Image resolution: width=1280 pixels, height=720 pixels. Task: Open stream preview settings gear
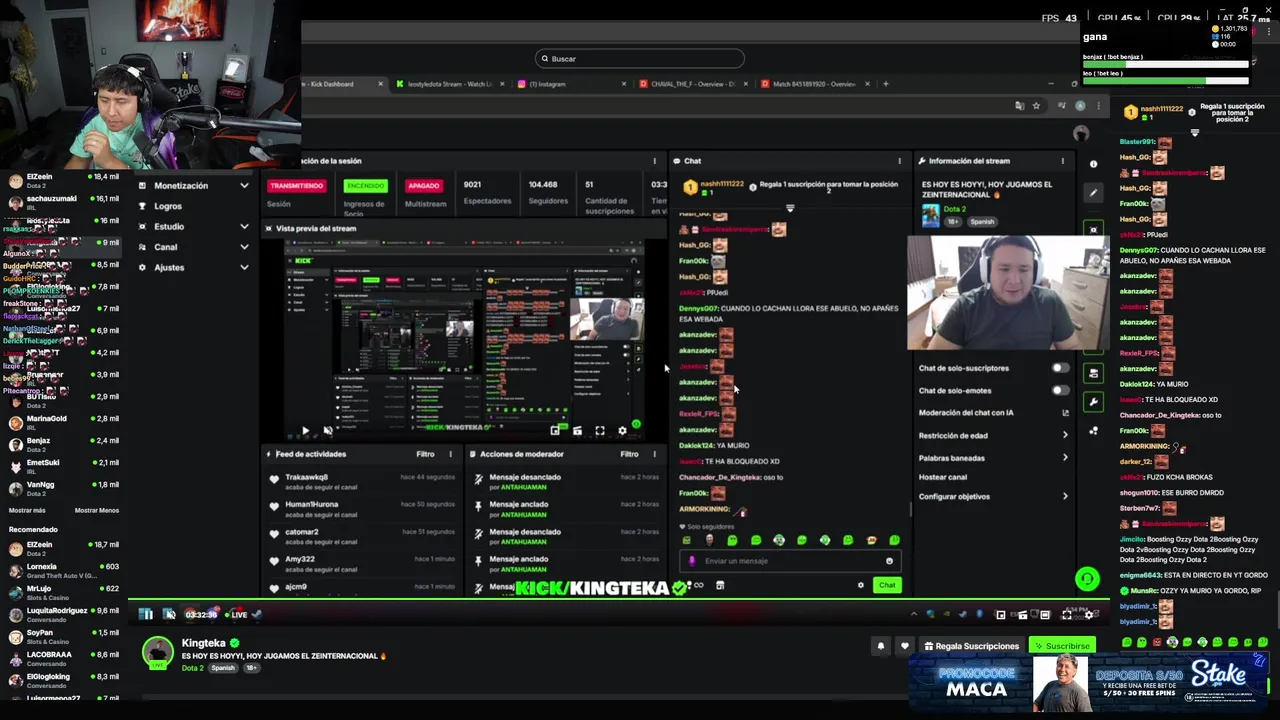click(x=622, y=431)
